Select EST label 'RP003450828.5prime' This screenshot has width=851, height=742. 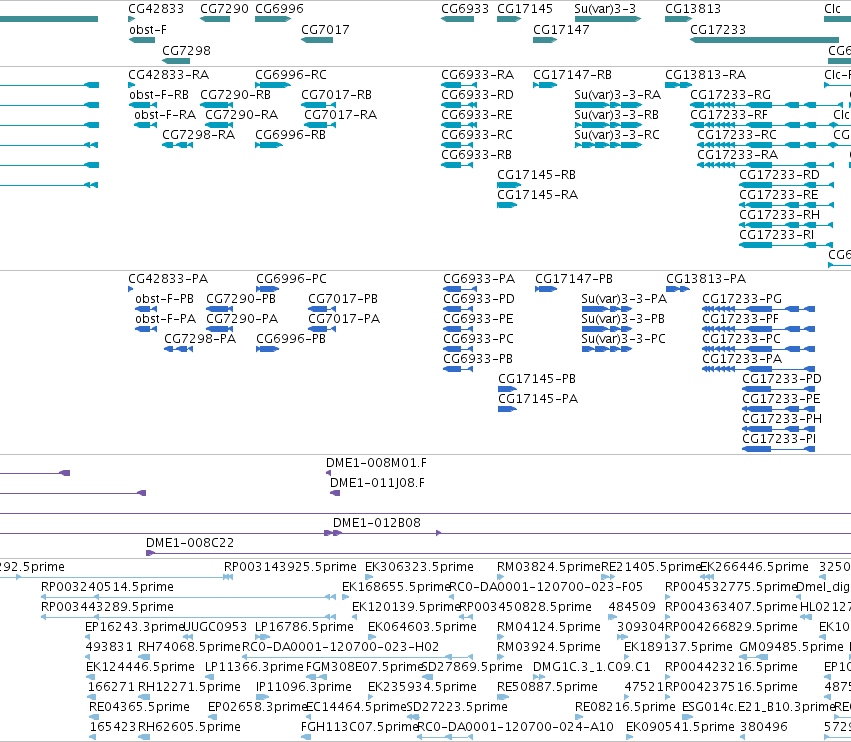(x=525, y=606)
